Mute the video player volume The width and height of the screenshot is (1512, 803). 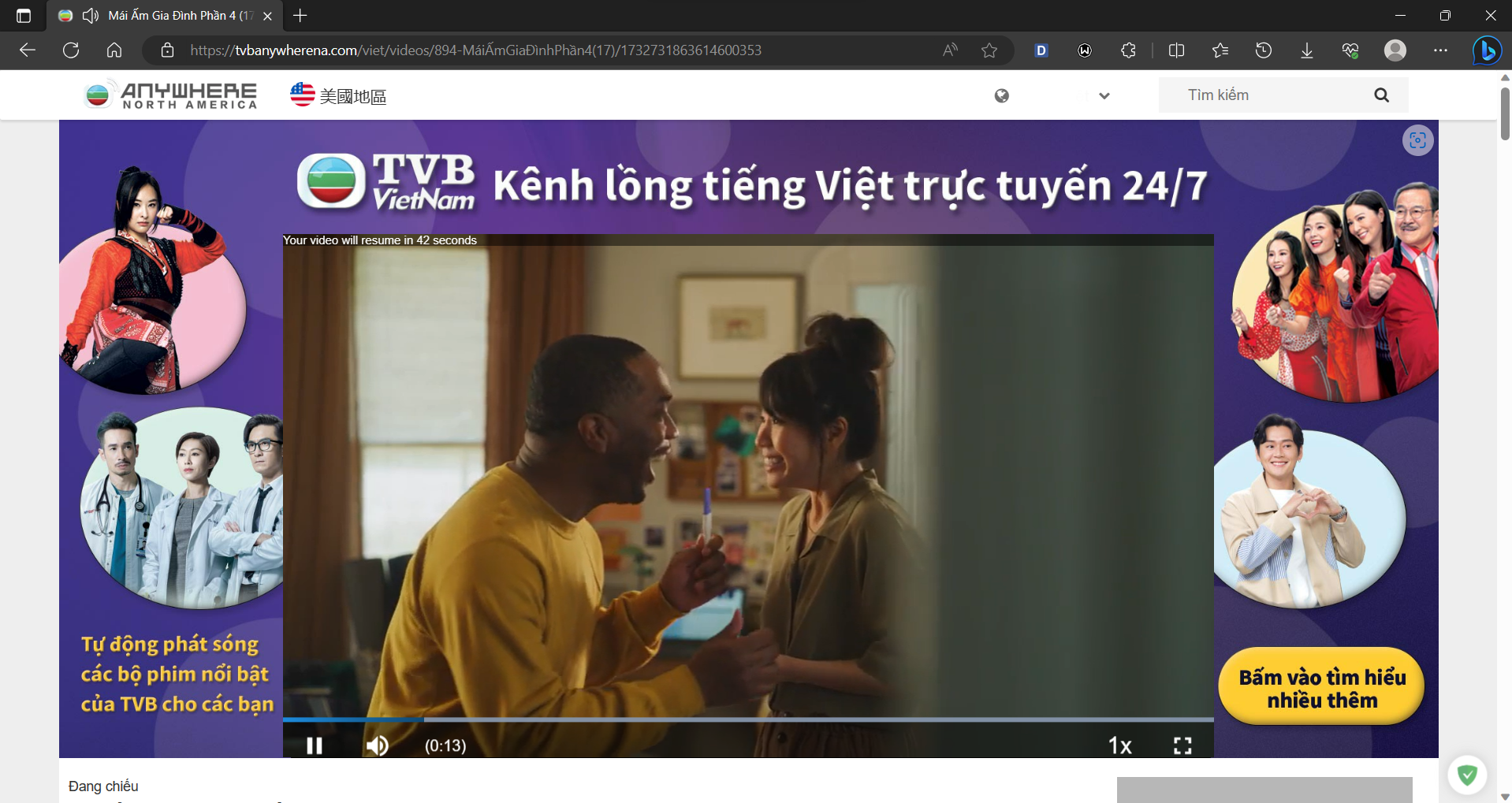point(377,745)
